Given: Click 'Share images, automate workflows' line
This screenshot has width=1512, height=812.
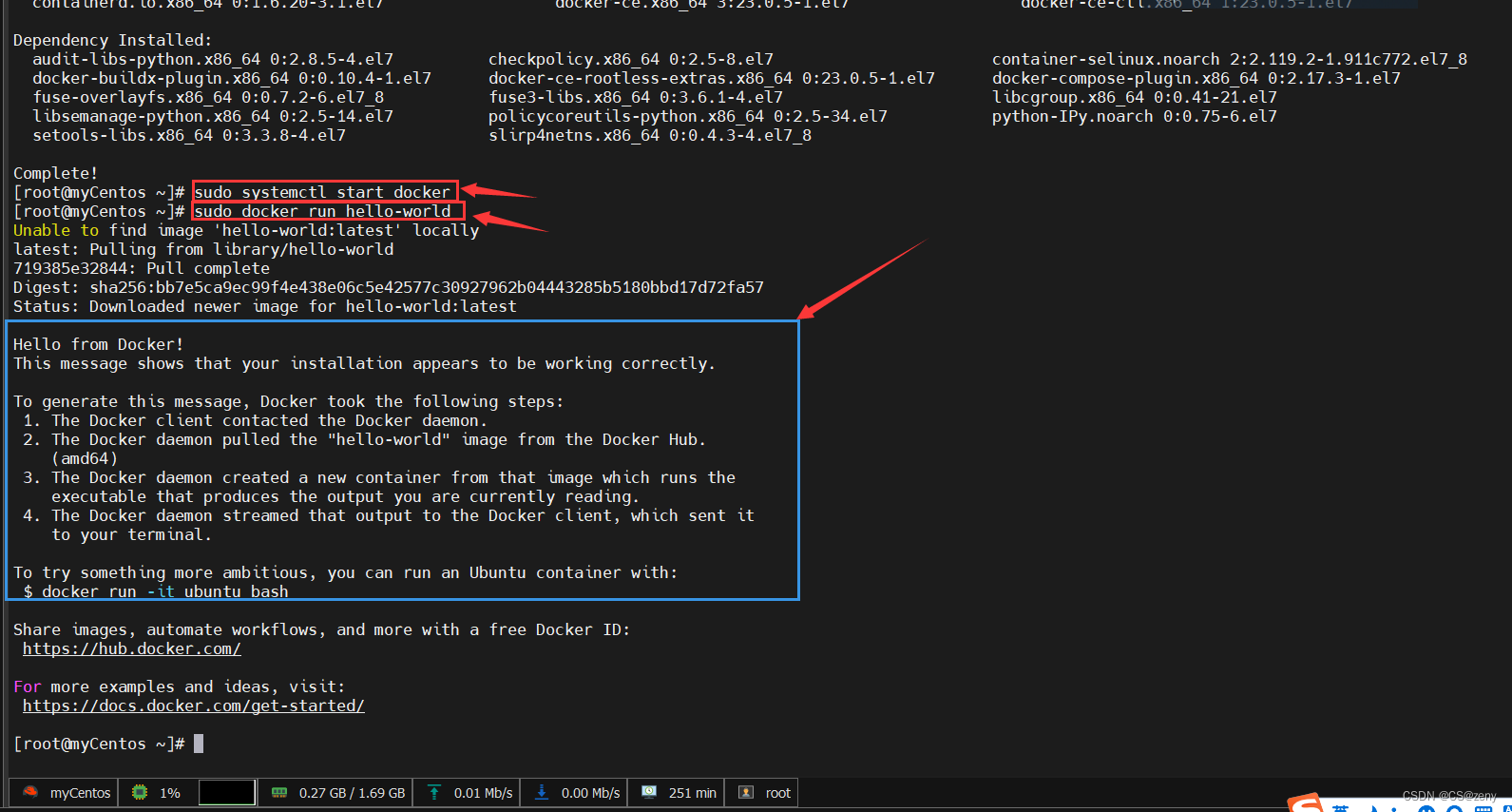Looking at the screenshot, I should 322,629.
